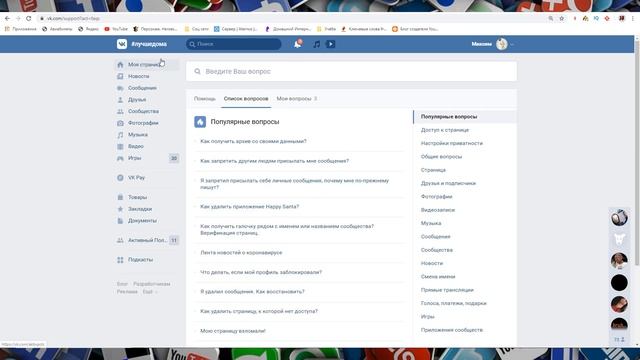Click the video play icon in header
Viewport: 640px width, 360px height.
(x=331, y=44)
